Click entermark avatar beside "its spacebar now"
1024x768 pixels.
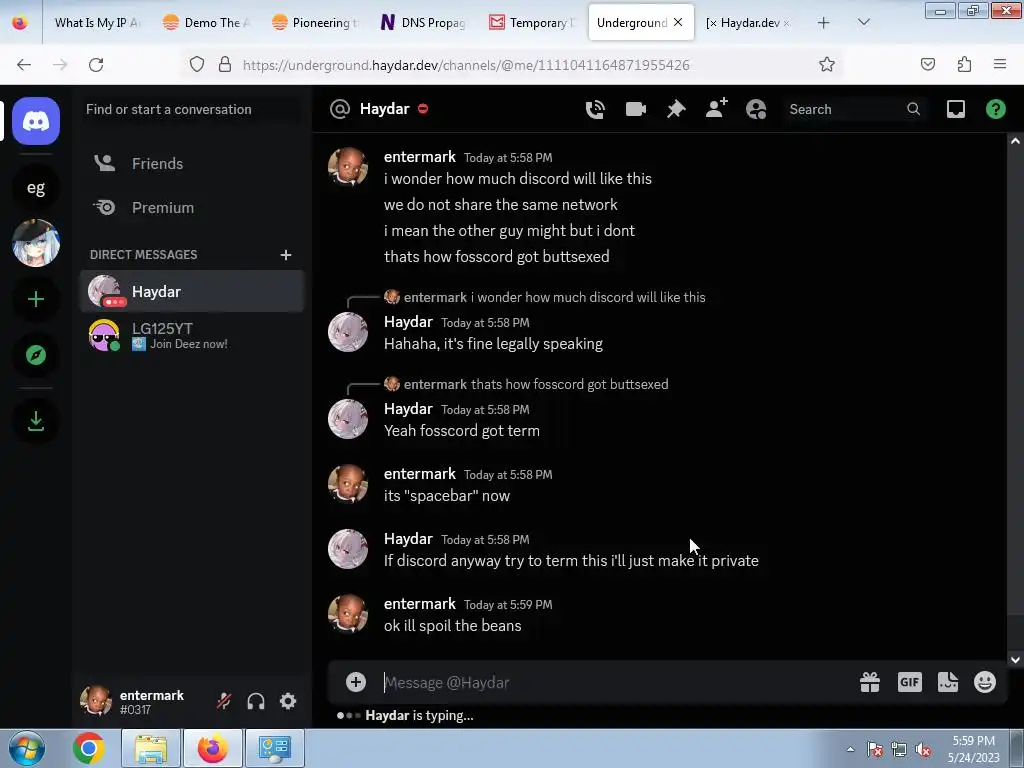coord(348,484)
